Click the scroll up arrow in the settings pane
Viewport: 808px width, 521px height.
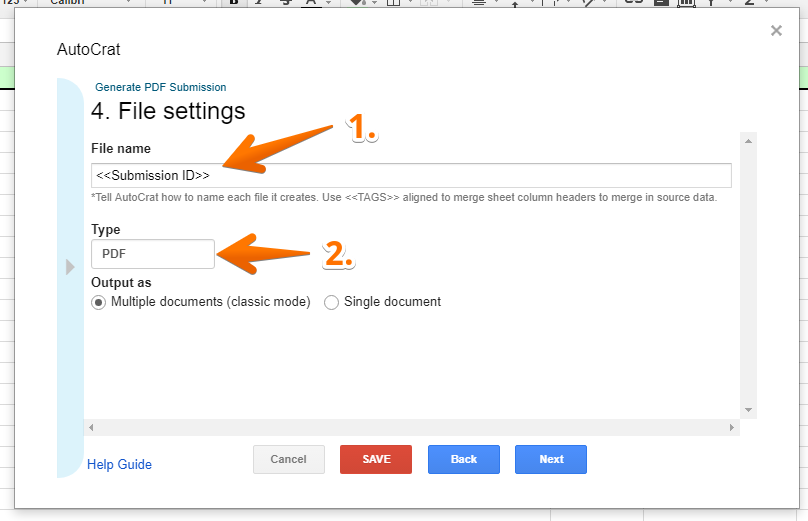tap(748, 141)
